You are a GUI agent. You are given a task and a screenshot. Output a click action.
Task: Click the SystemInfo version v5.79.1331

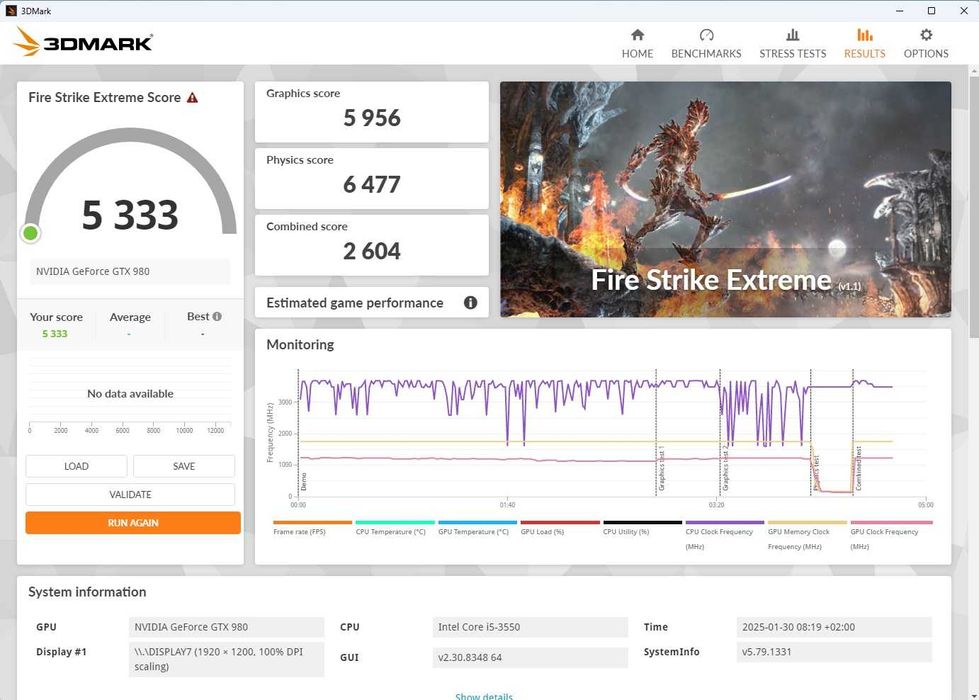pos(834,652)
